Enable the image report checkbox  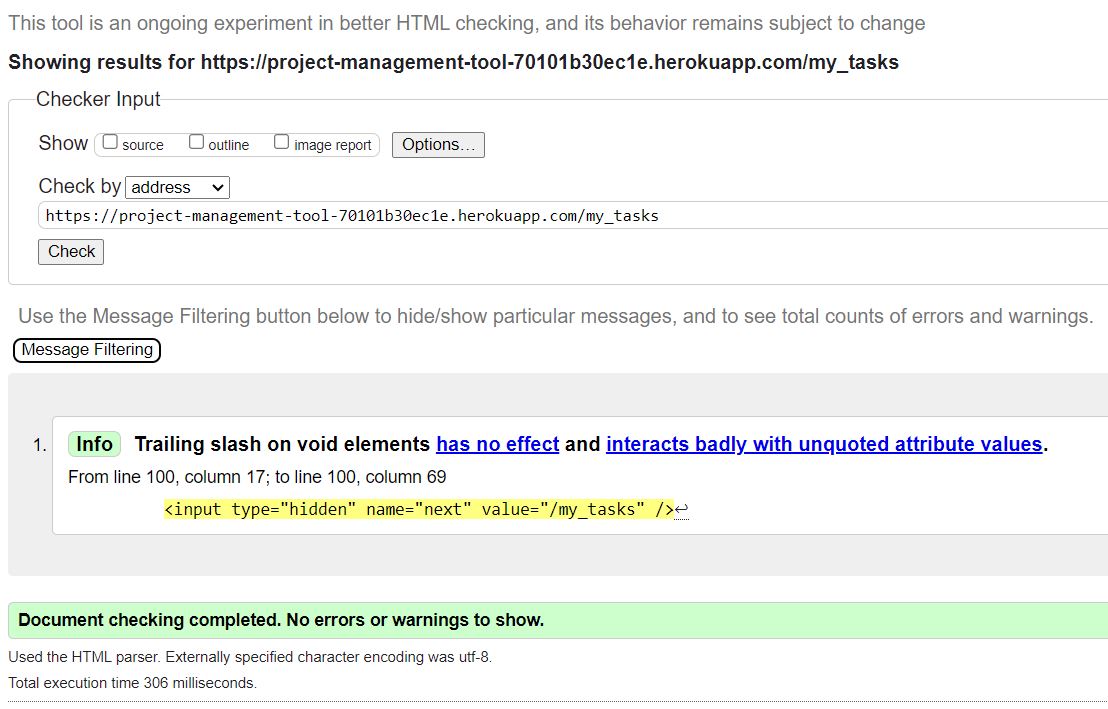282,141
